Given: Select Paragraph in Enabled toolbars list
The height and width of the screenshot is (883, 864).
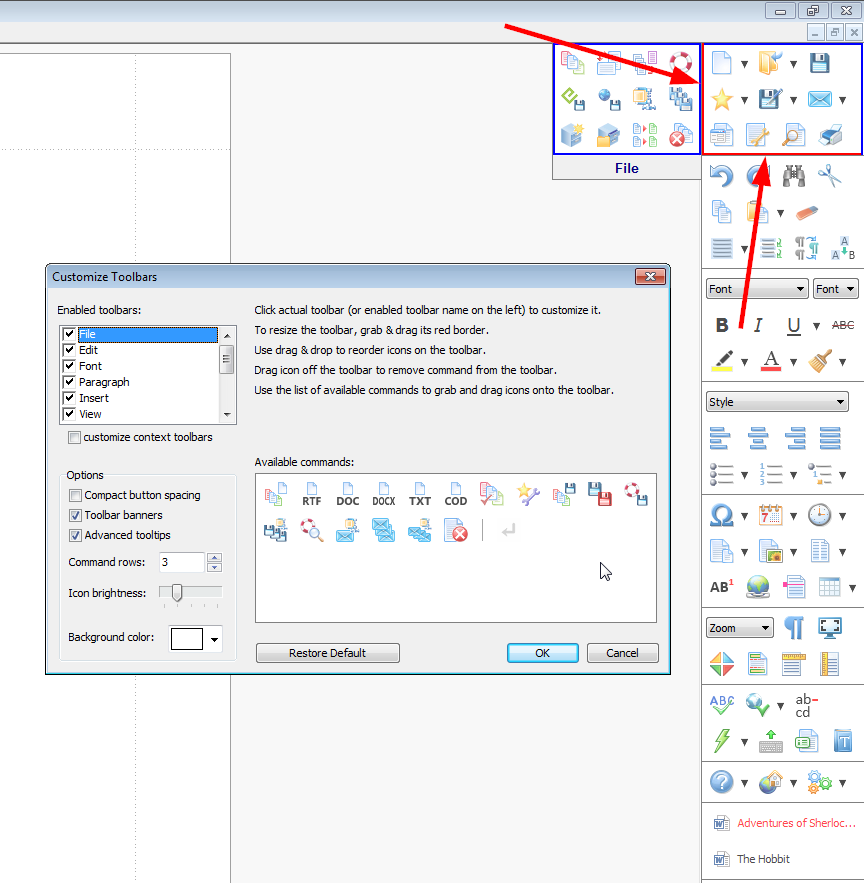Looking at the screenshot, I should (104, 382).
